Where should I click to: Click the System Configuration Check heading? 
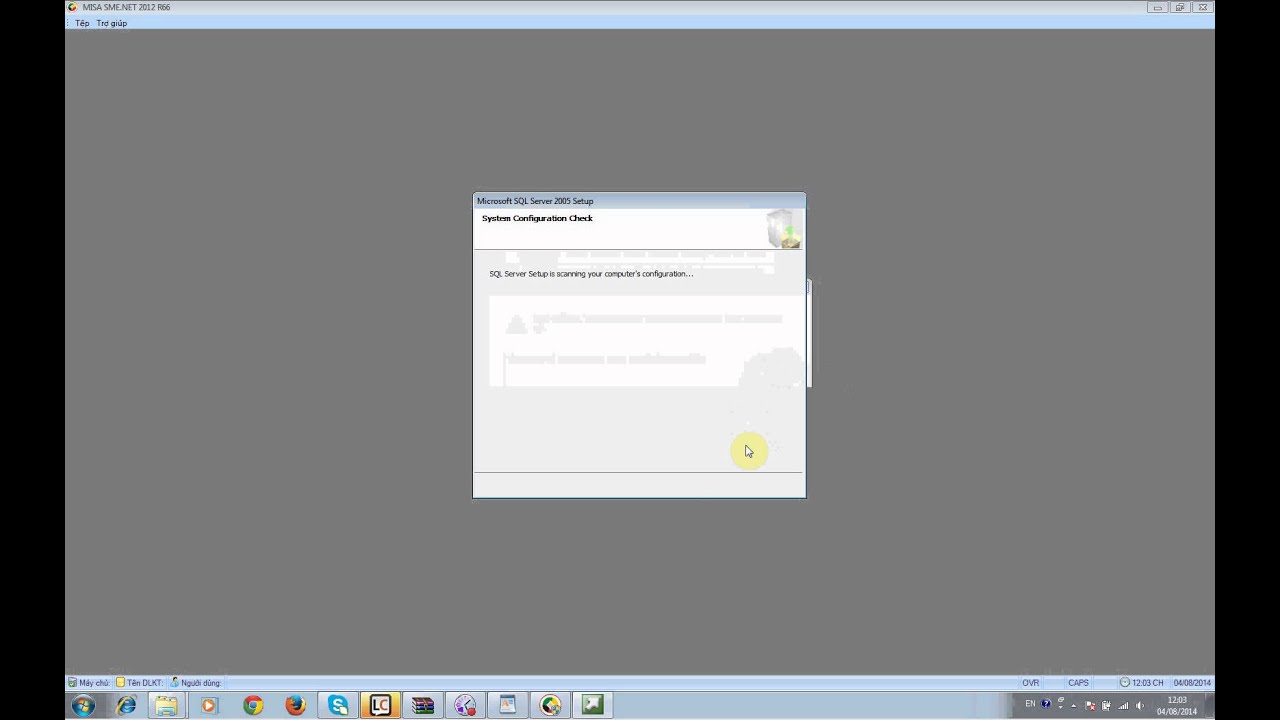coord(537,218)
